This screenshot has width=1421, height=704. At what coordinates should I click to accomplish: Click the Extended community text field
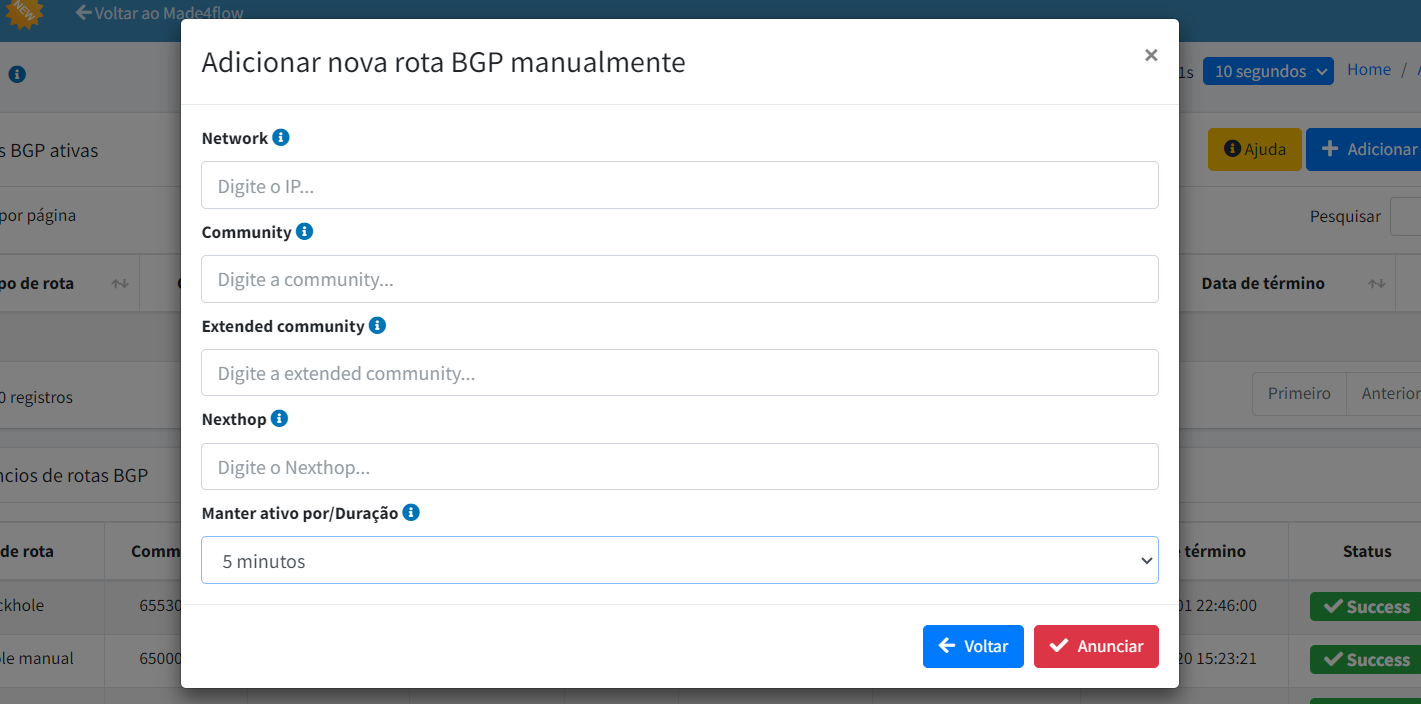(x=680, y=373)
